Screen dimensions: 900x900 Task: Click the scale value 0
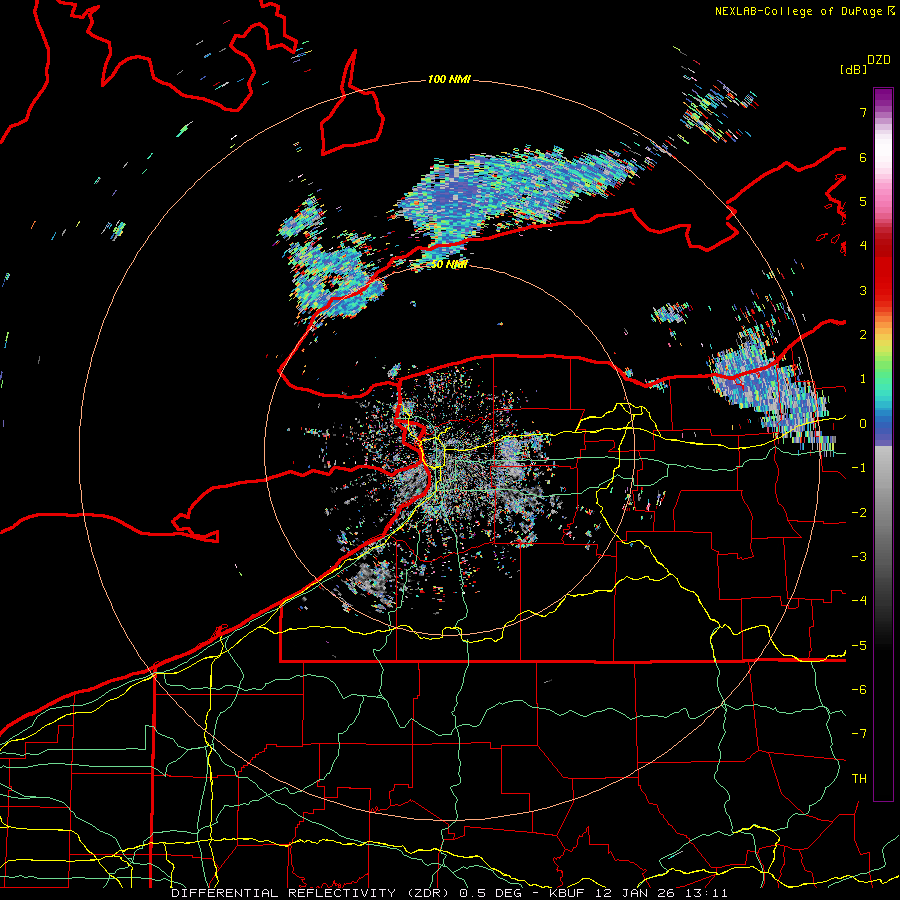[x=863, y=424]
